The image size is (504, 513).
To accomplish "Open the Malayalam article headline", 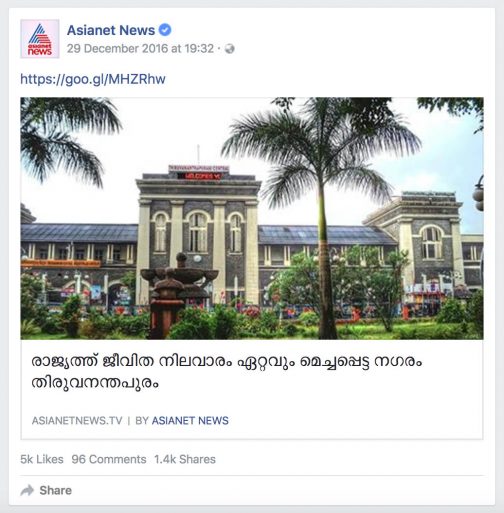I will coord(227,372).
